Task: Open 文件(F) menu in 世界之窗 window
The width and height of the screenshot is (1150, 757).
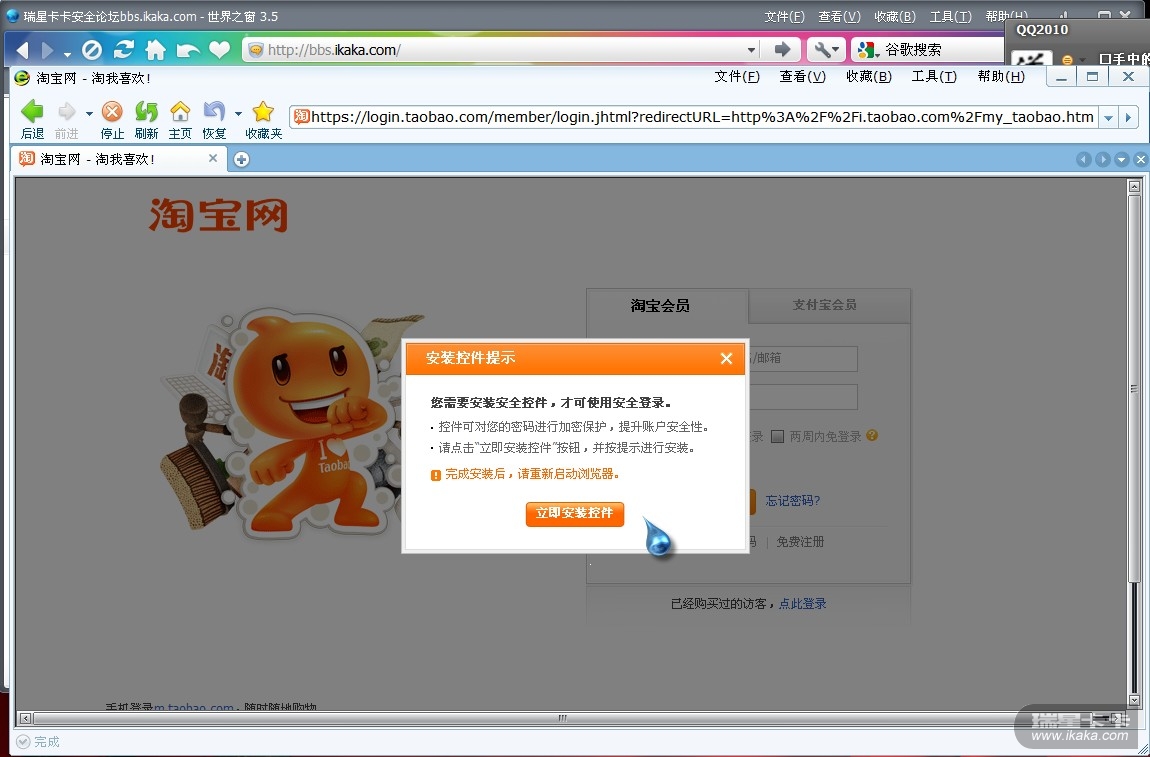Action: 785,17
